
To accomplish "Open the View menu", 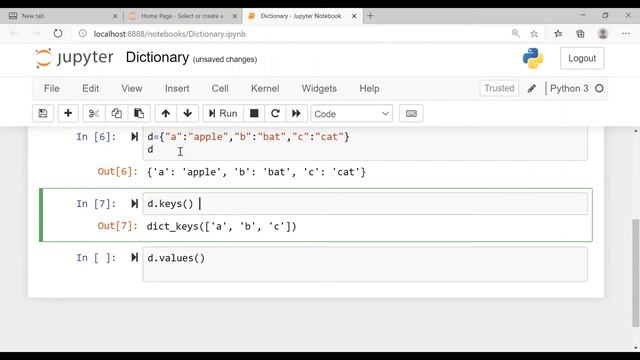I will click(x=131, y=89).
